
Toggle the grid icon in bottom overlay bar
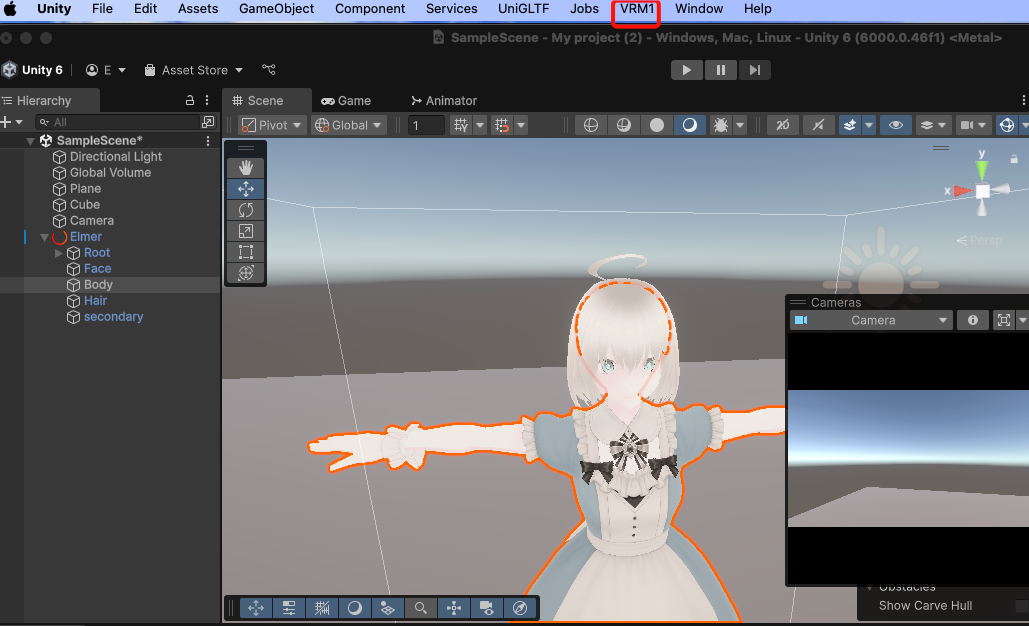[x=322, y=608]
